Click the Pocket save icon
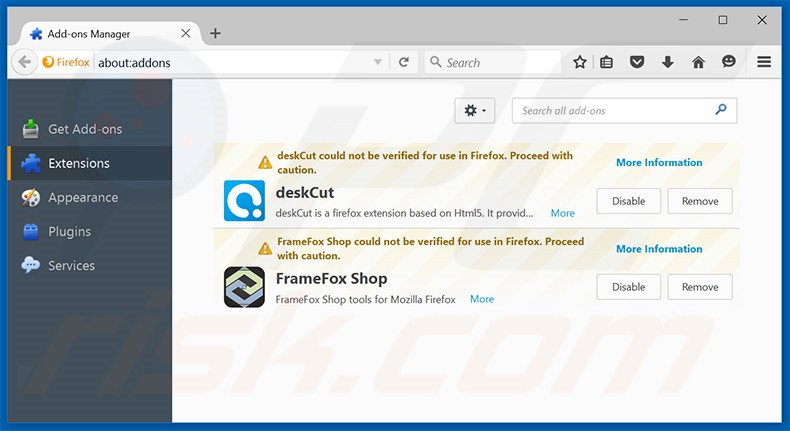This screenshot has height=431, width=790. [x=637, y=63]
